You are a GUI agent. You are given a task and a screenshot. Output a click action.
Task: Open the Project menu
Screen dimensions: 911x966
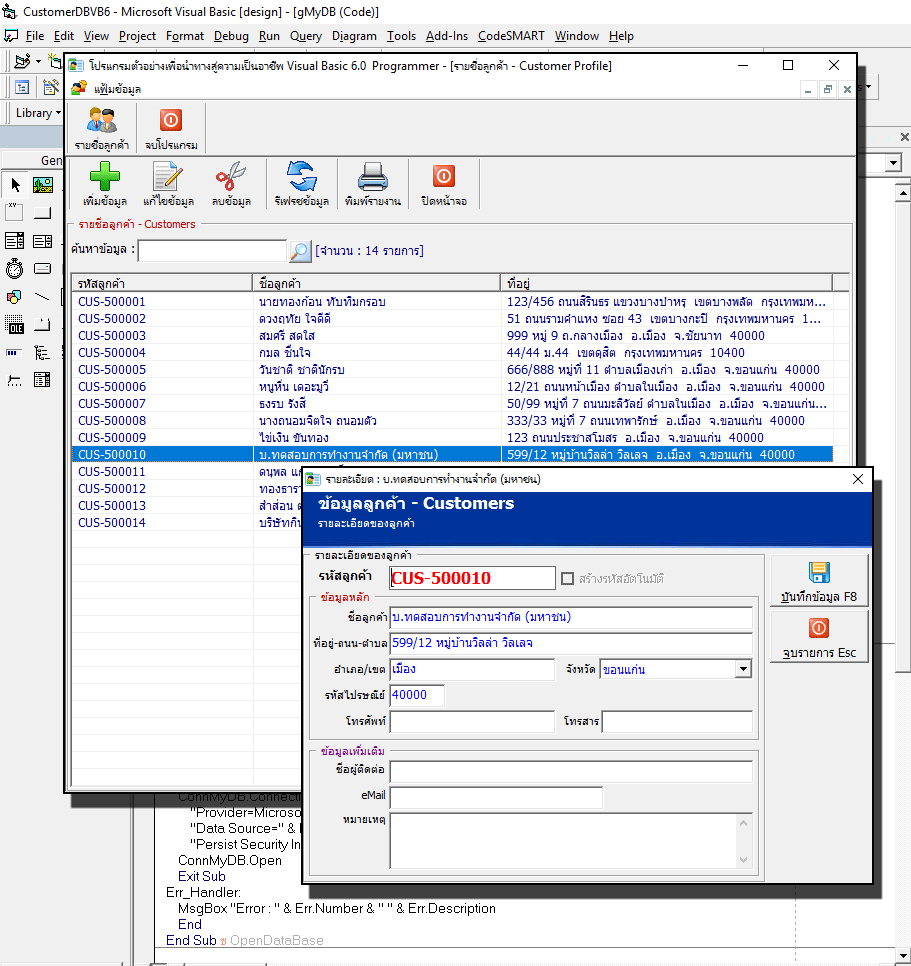[x=137, y=36]
